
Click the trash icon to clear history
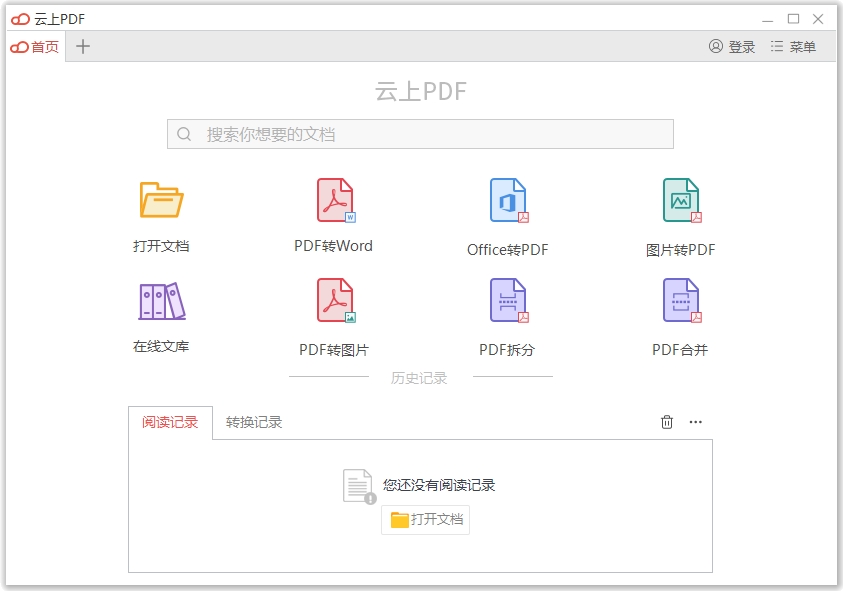(x=667, y=422)
